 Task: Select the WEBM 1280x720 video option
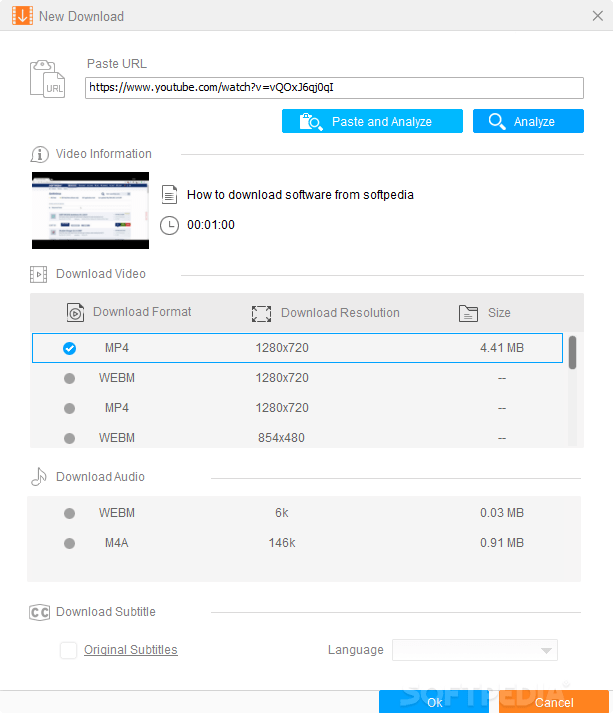pyautogui.click(x=297, y=378)
